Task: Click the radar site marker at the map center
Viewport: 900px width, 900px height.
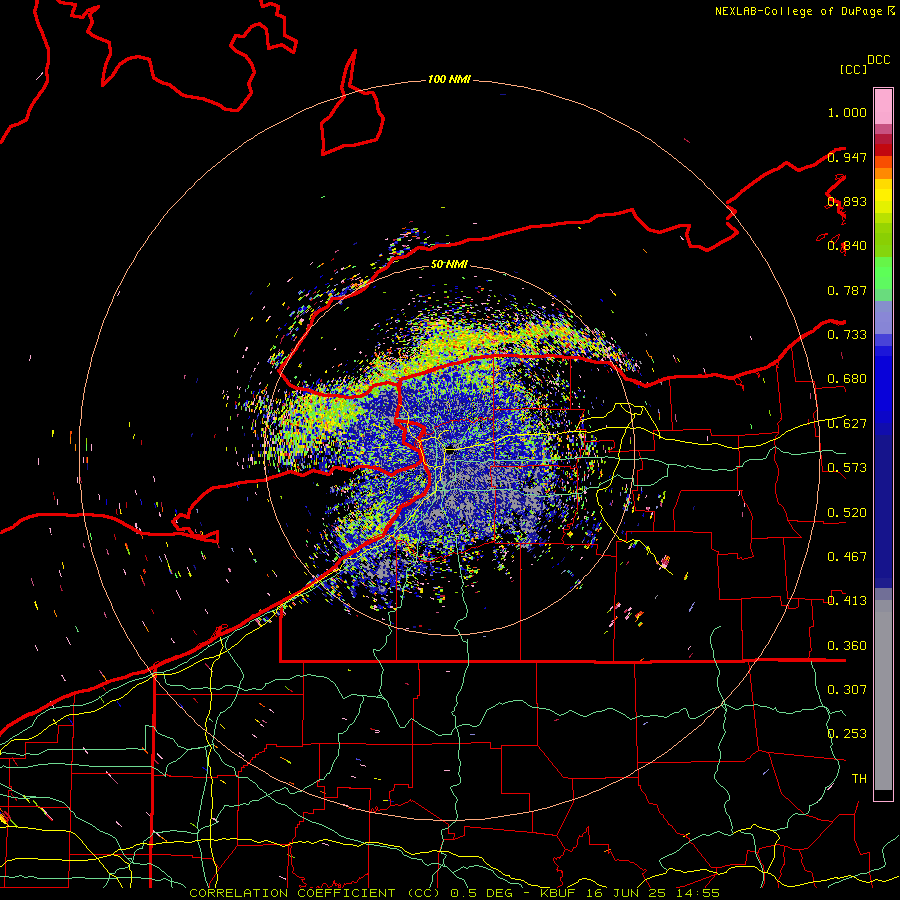Action: tap(452, 451)
